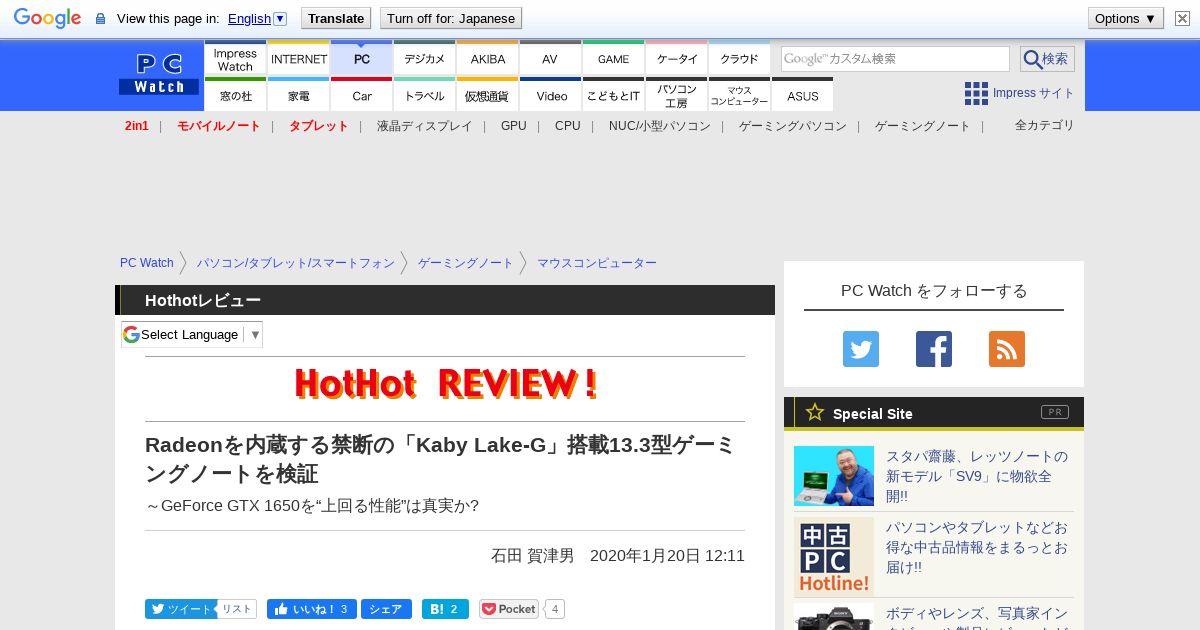Go to the 2in1 category

(137, 126)
